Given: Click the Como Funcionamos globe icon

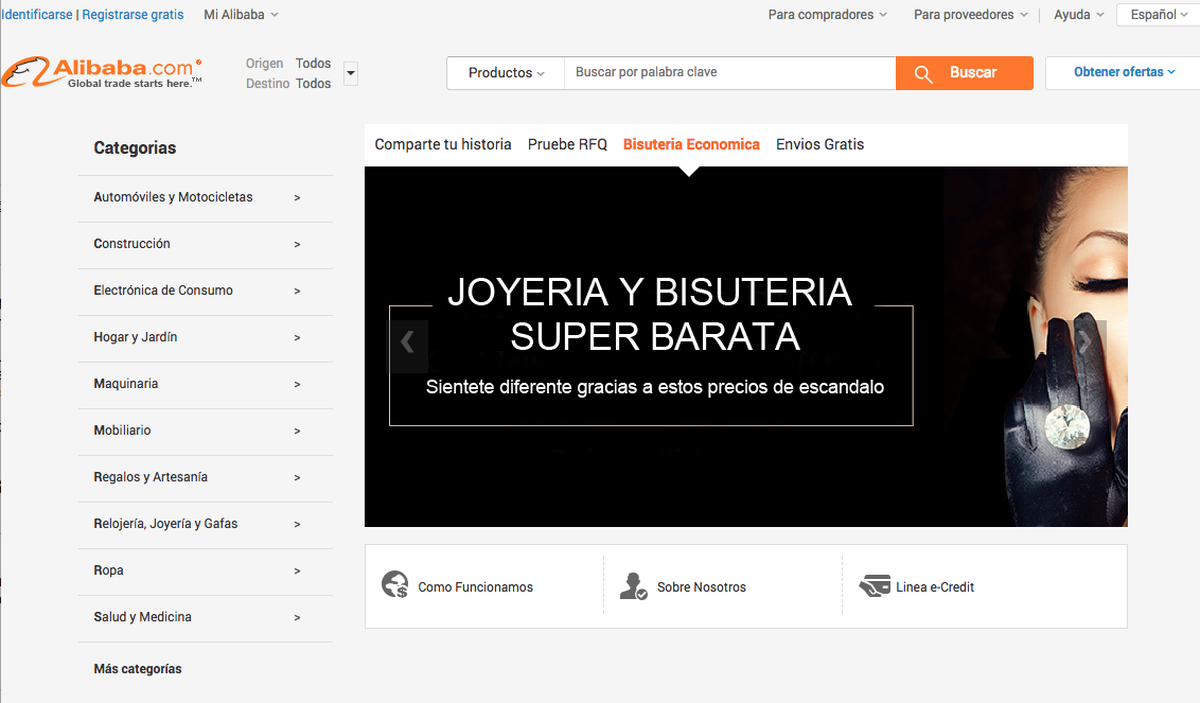Looking at the screenshot, I should tap(394, 584).
